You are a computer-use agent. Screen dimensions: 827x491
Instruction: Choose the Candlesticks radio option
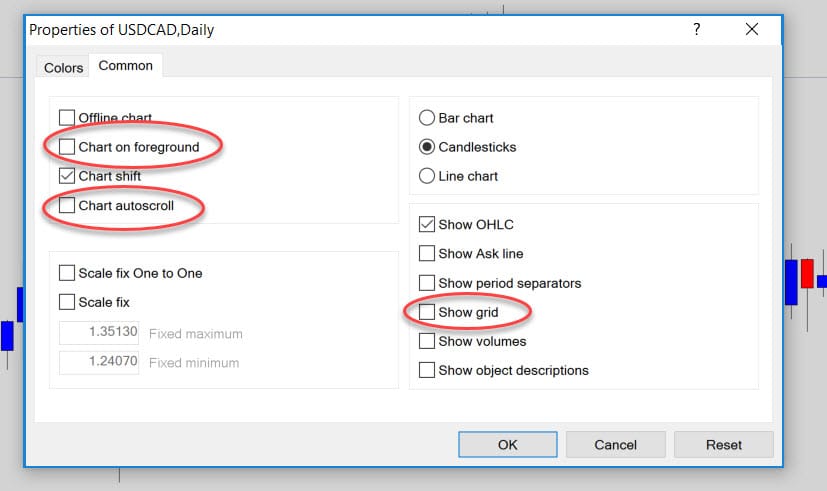tap(427, 147)
